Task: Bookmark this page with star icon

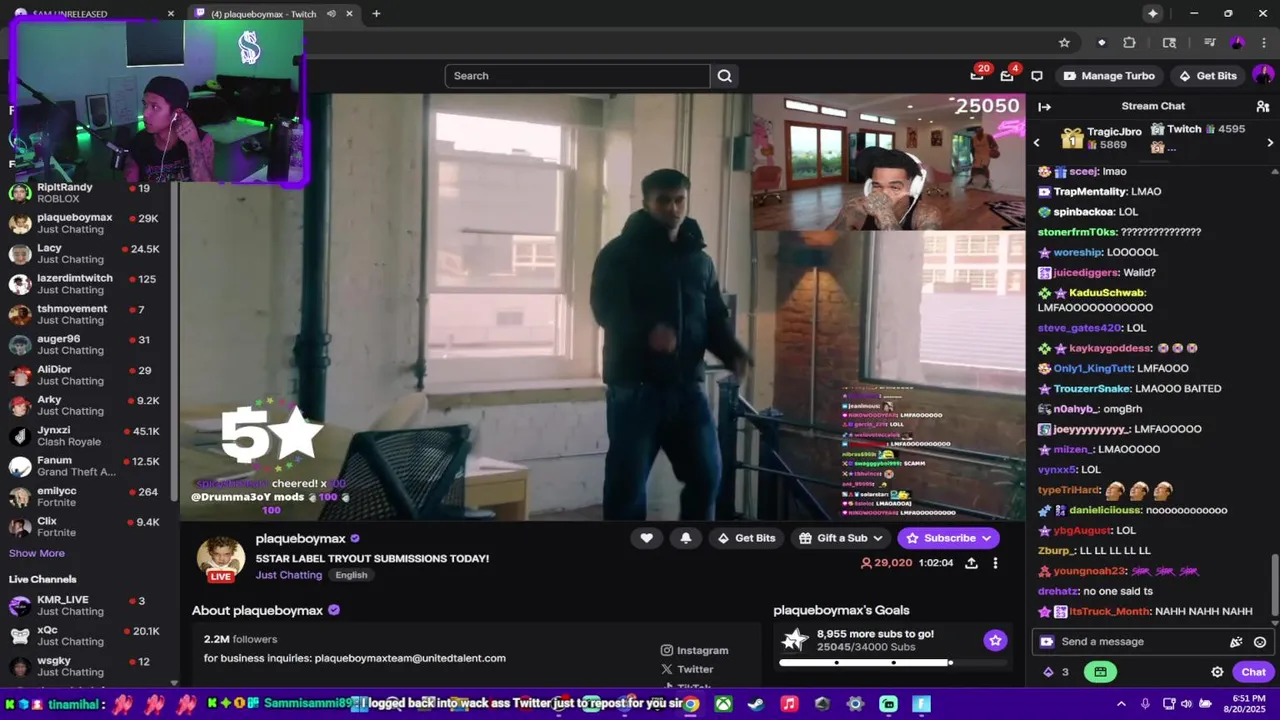Action: (1064, 43)
